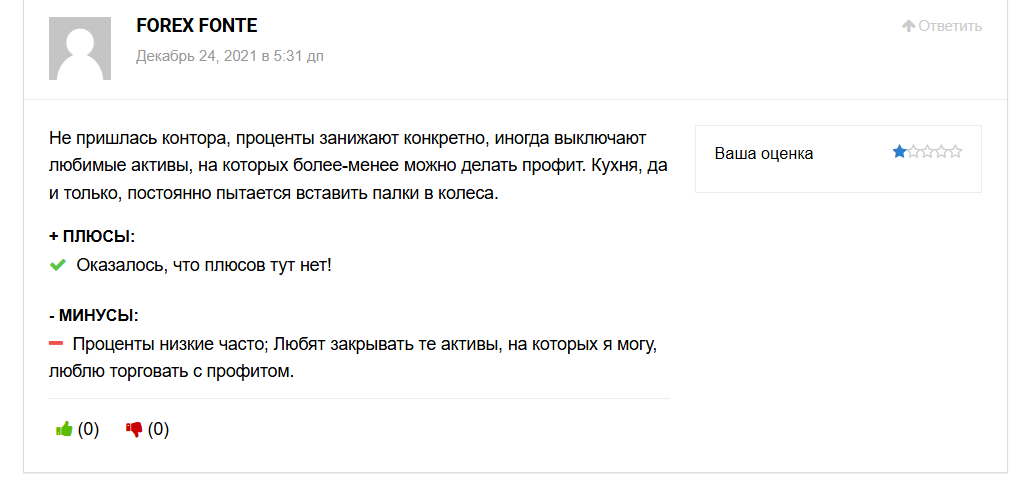Click the green thumbs-up icon
Screen dimensions: 1016x480
[x=64, y=429]
